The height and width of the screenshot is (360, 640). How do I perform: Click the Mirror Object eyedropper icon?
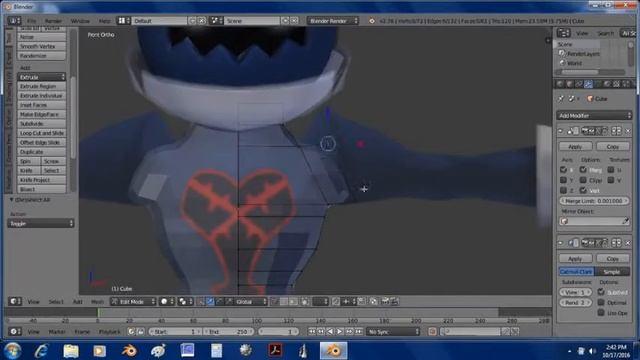click(x=625, y=221)
